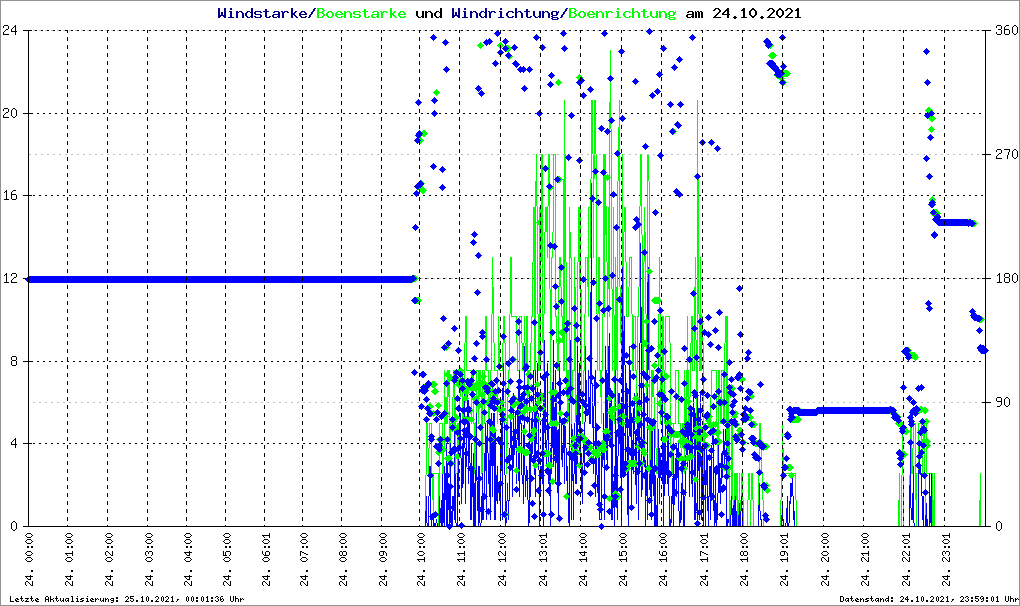This screenshot has width=1020, height=606.
Task: Click the green 'Boenrichtung' title word
Action: coord(623,14)
